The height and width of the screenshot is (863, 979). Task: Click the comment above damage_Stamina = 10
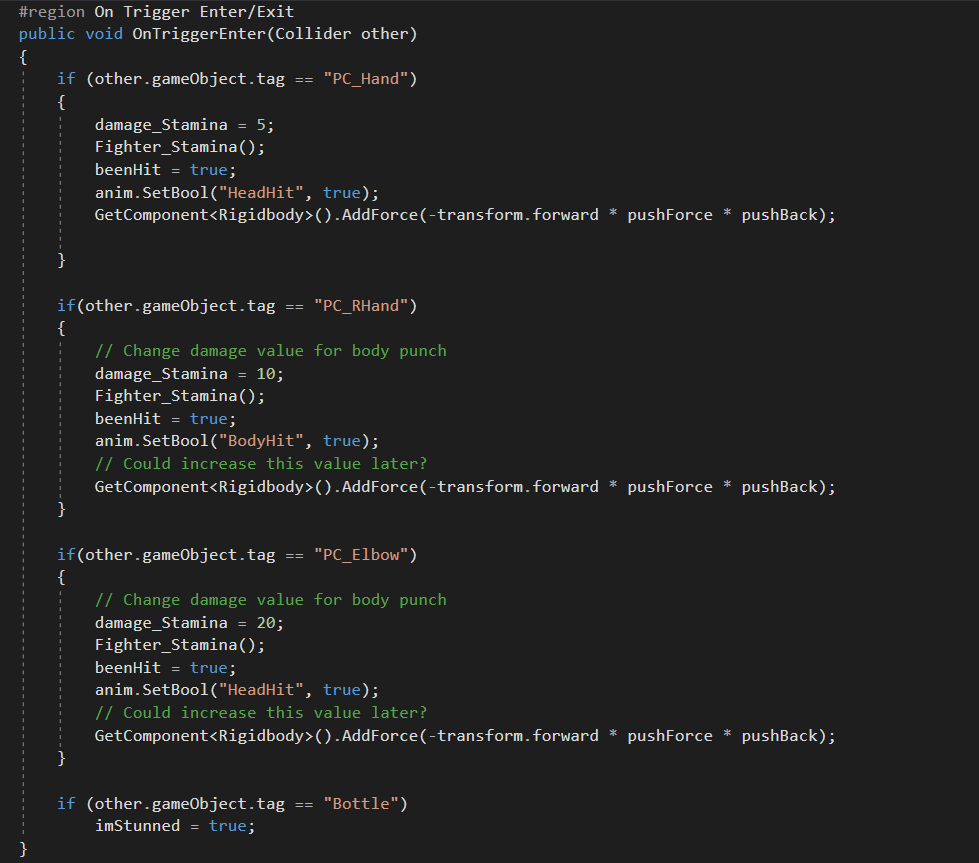[x=270, y=351]
